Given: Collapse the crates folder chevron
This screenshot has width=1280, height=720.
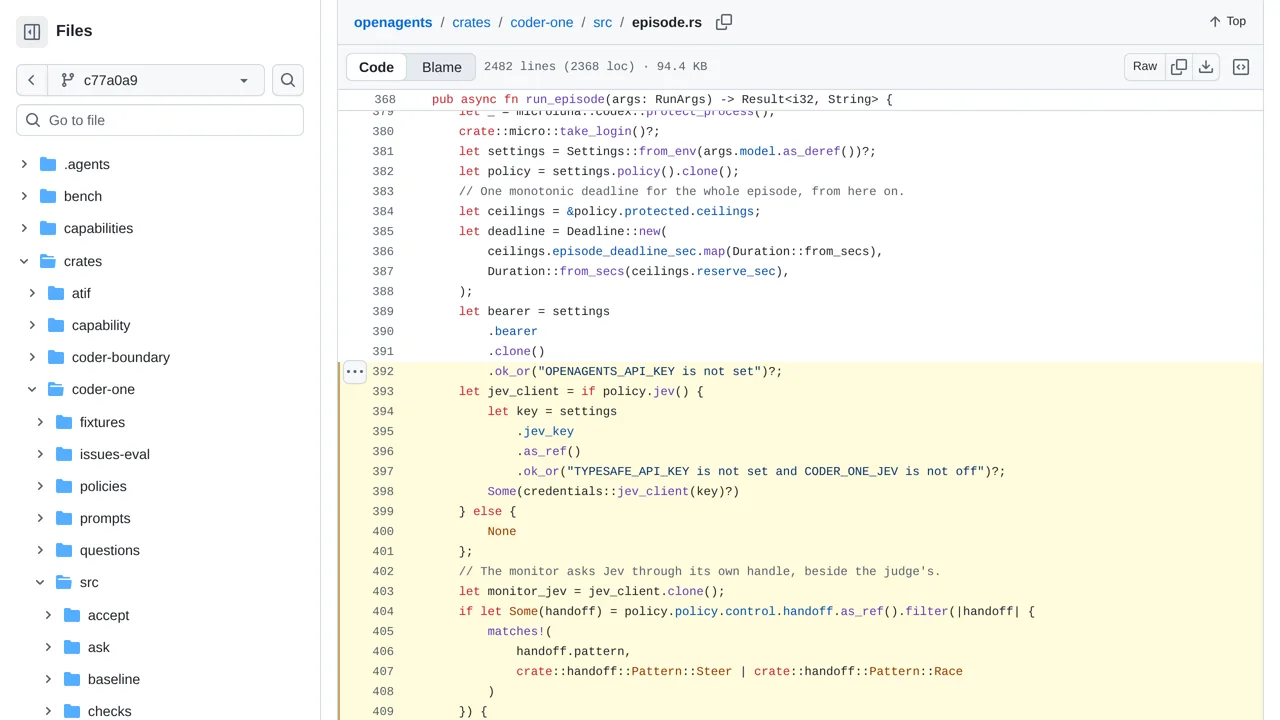Looking at the screenshot, I should [24, 261].
